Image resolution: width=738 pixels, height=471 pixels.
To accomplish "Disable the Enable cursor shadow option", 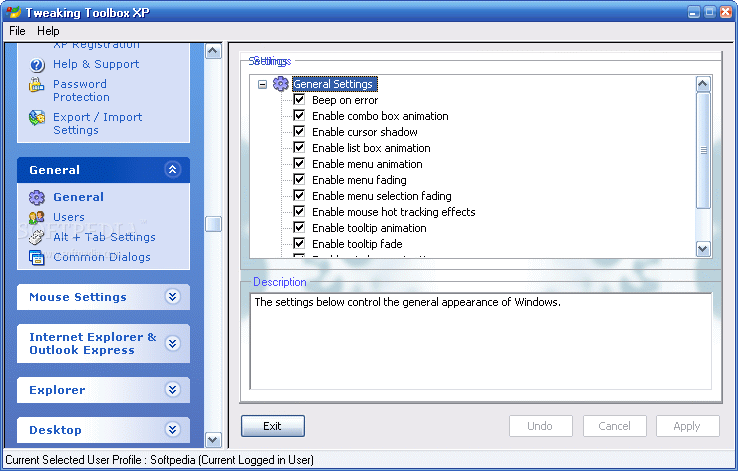I will tap(299, 131).
